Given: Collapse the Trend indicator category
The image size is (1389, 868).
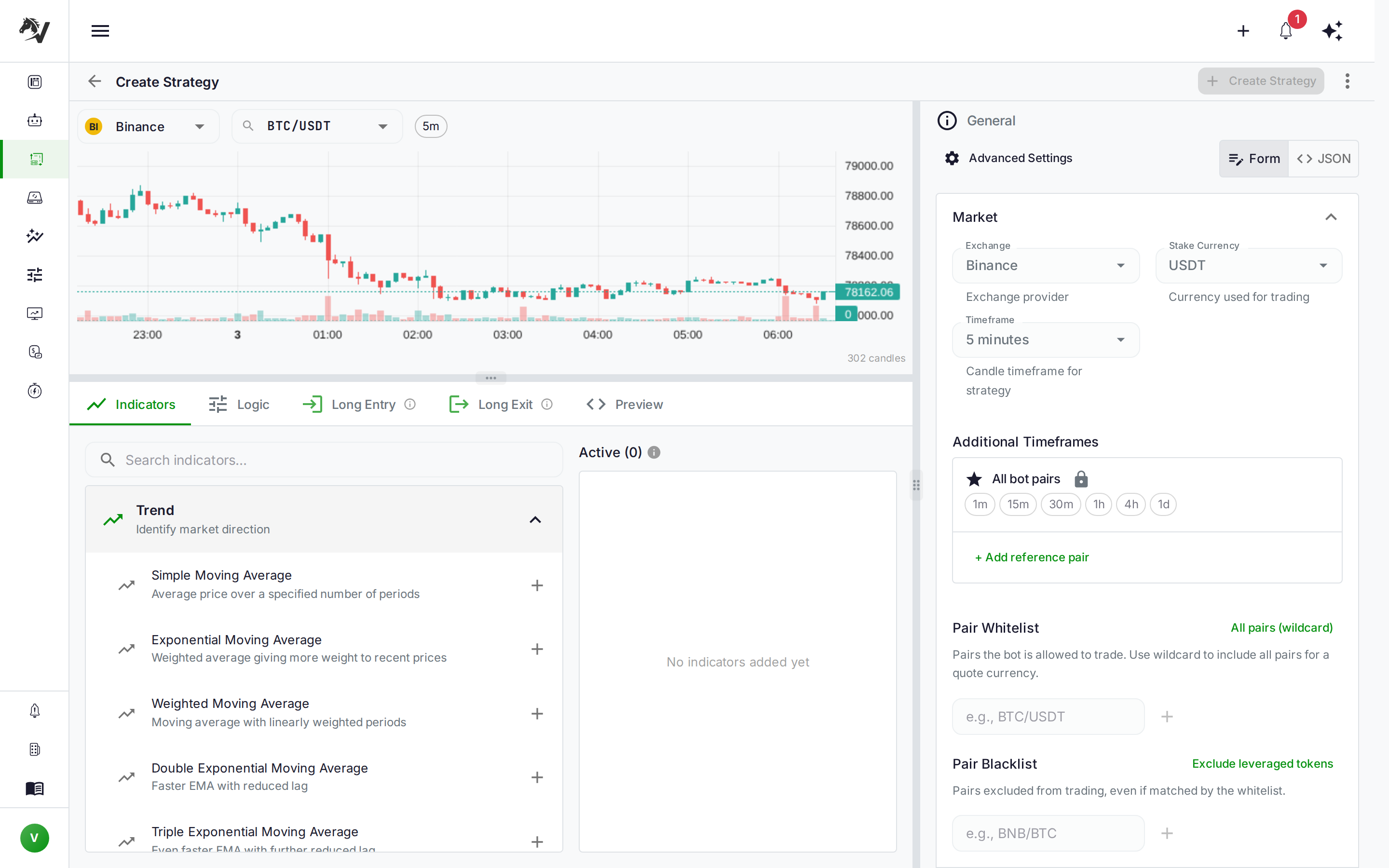Looking at the screenshot, I should 535,519.
